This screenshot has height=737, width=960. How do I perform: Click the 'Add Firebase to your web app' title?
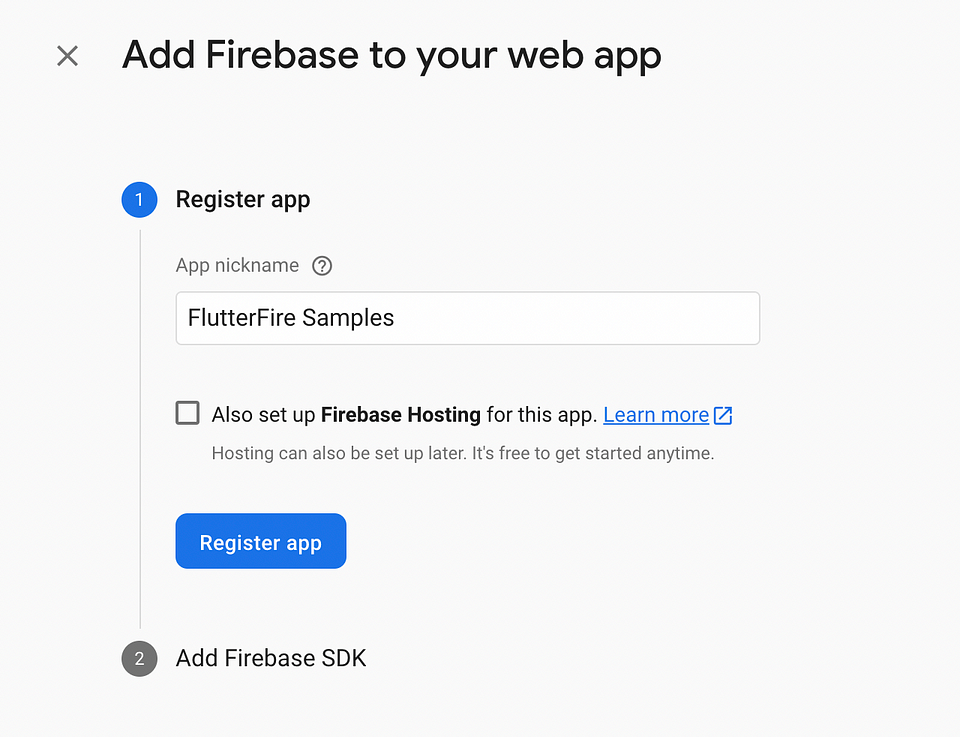[392, 56]
